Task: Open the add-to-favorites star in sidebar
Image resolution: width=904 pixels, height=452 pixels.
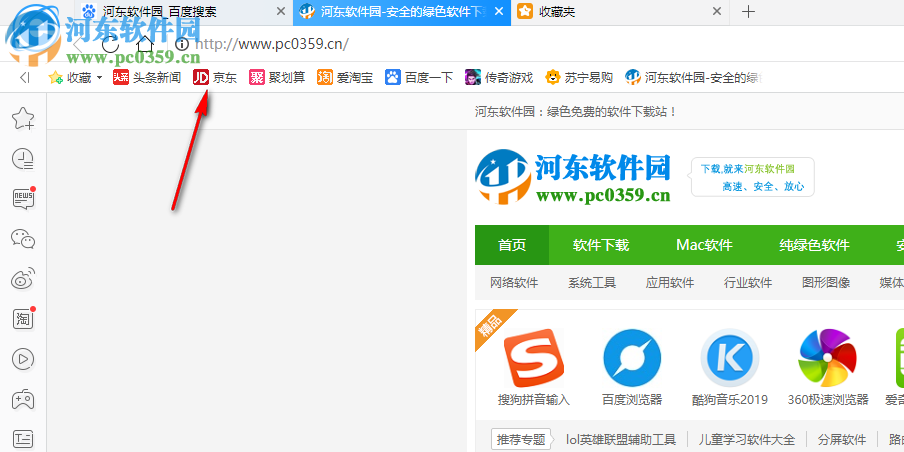Action: [23, 118]
